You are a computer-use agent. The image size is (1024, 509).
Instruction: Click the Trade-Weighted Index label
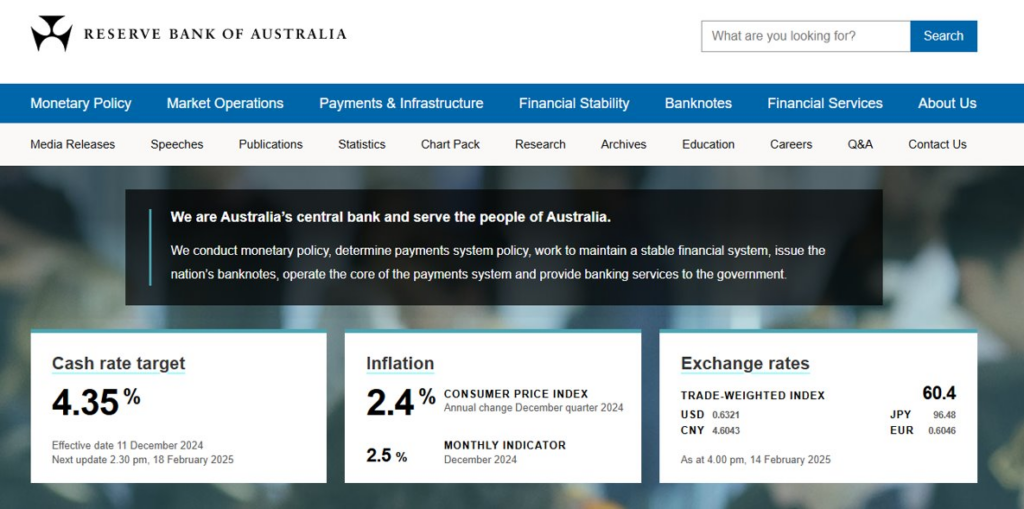pyautogui.click(x=752, y=395)
